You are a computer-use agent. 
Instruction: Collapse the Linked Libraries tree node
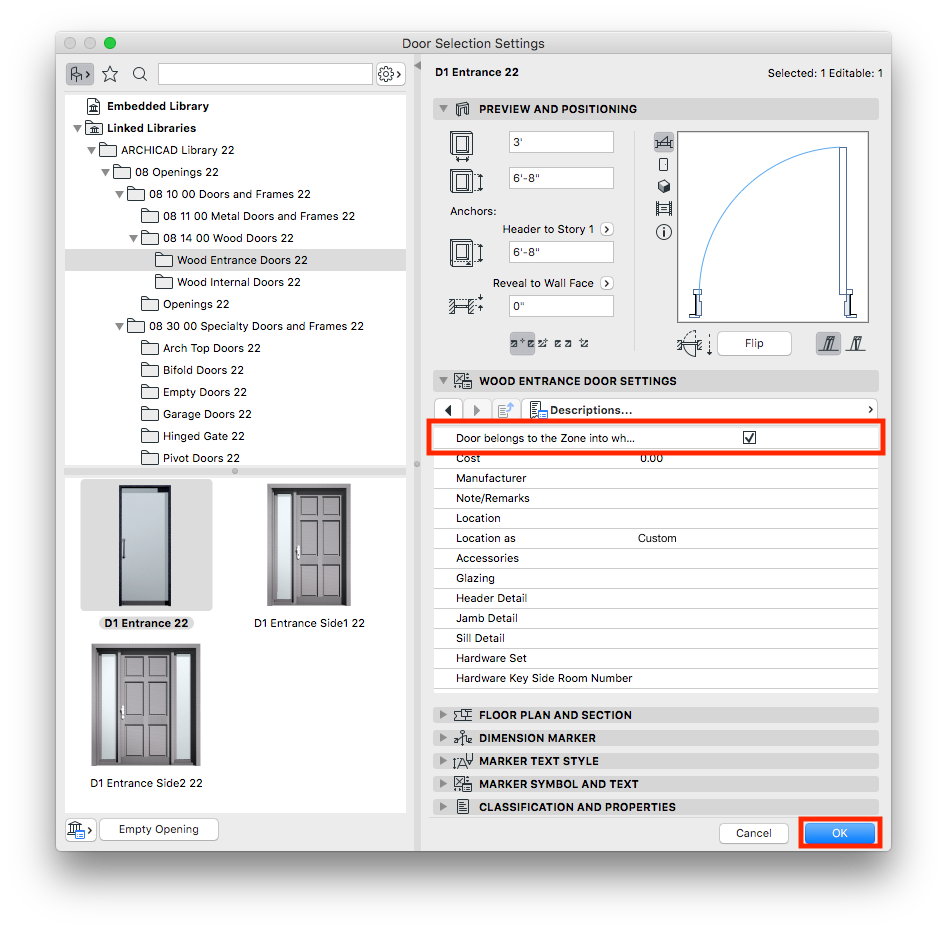[77, 129]
